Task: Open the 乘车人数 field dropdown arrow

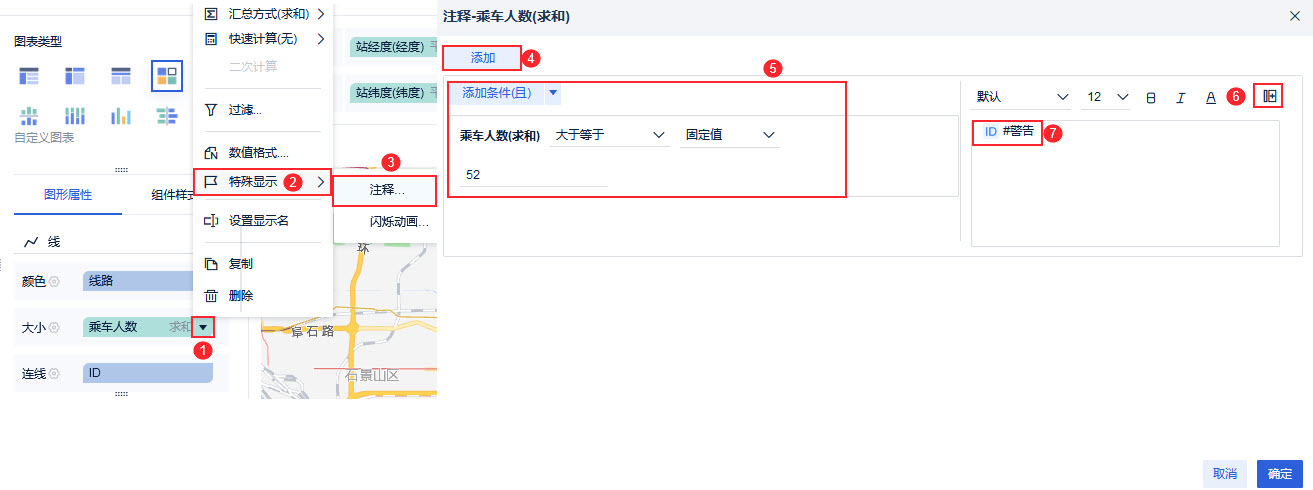Action: point(203,326)
